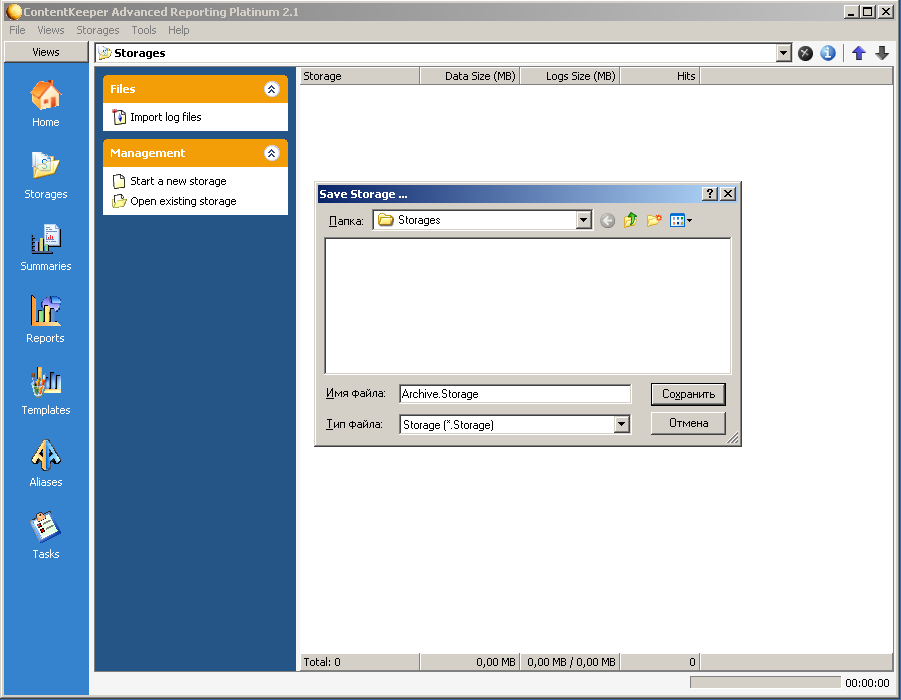Click the ContentKeeper title bar app icon
The width and height of the screenshot is (901, 700).
click(13, 11)
